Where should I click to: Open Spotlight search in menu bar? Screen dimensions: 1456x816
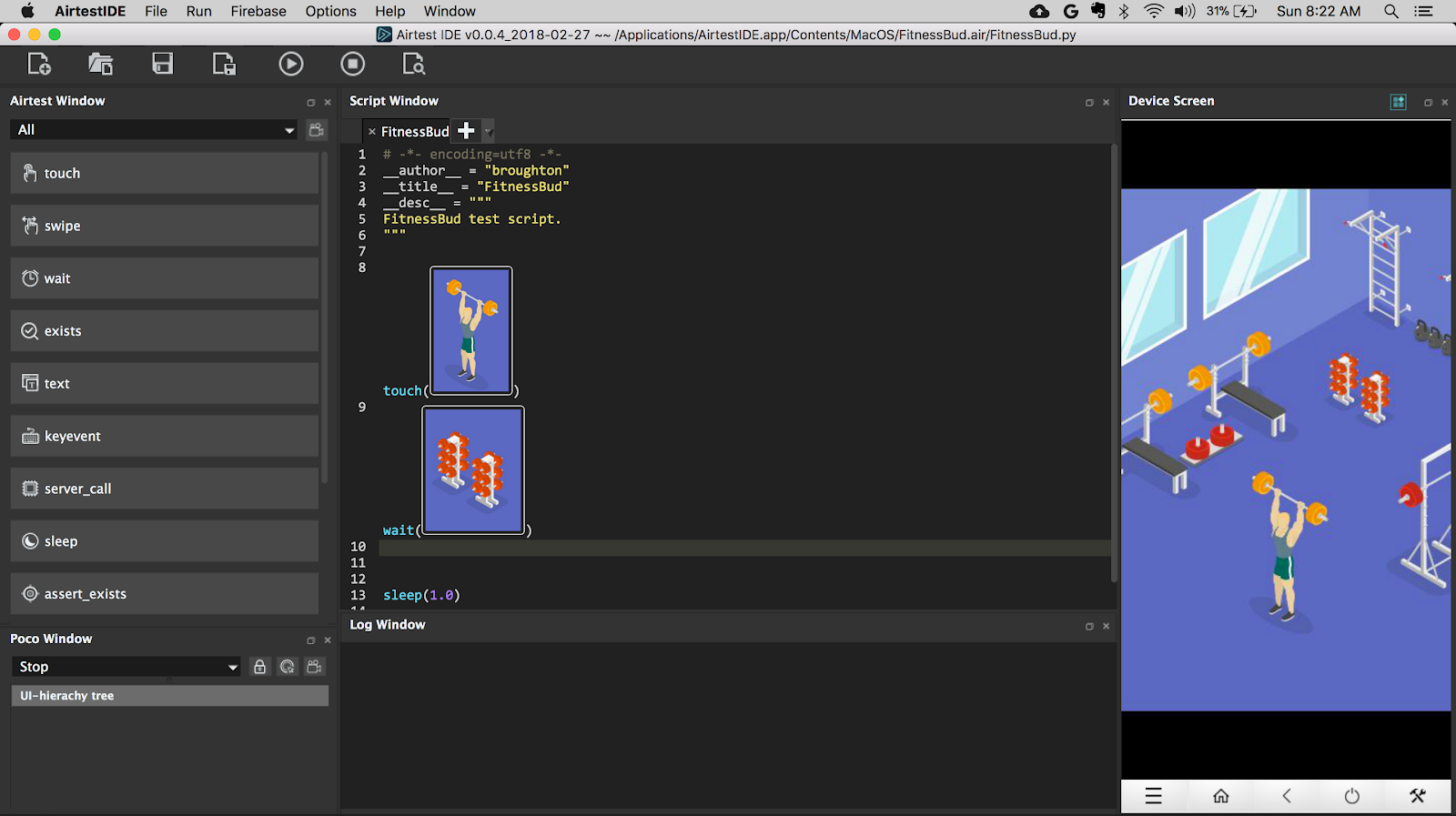tap(1391, 11)
